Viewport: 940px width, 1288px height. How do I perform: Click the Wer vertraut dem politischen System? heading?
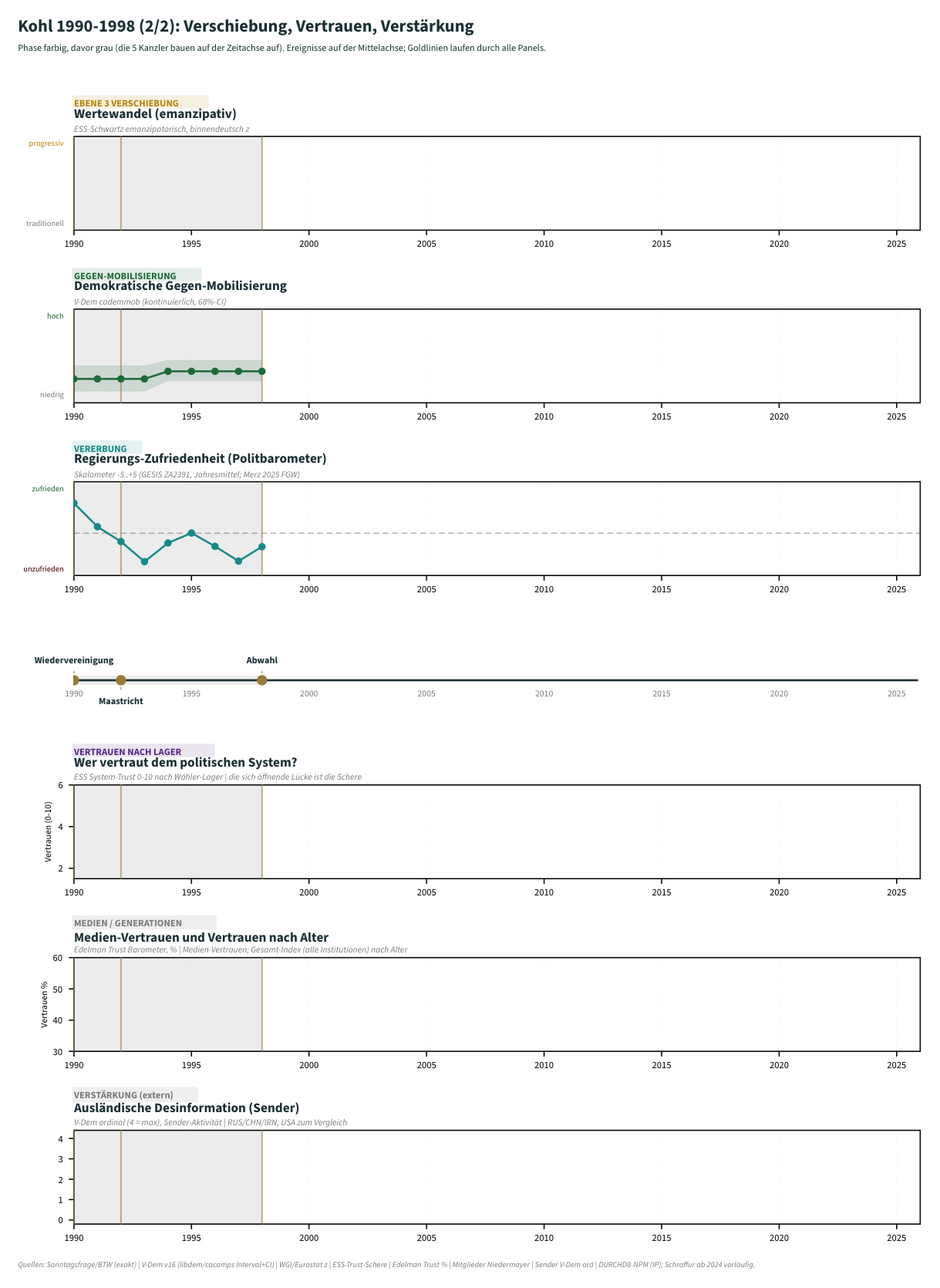click(x=186, y=763)
